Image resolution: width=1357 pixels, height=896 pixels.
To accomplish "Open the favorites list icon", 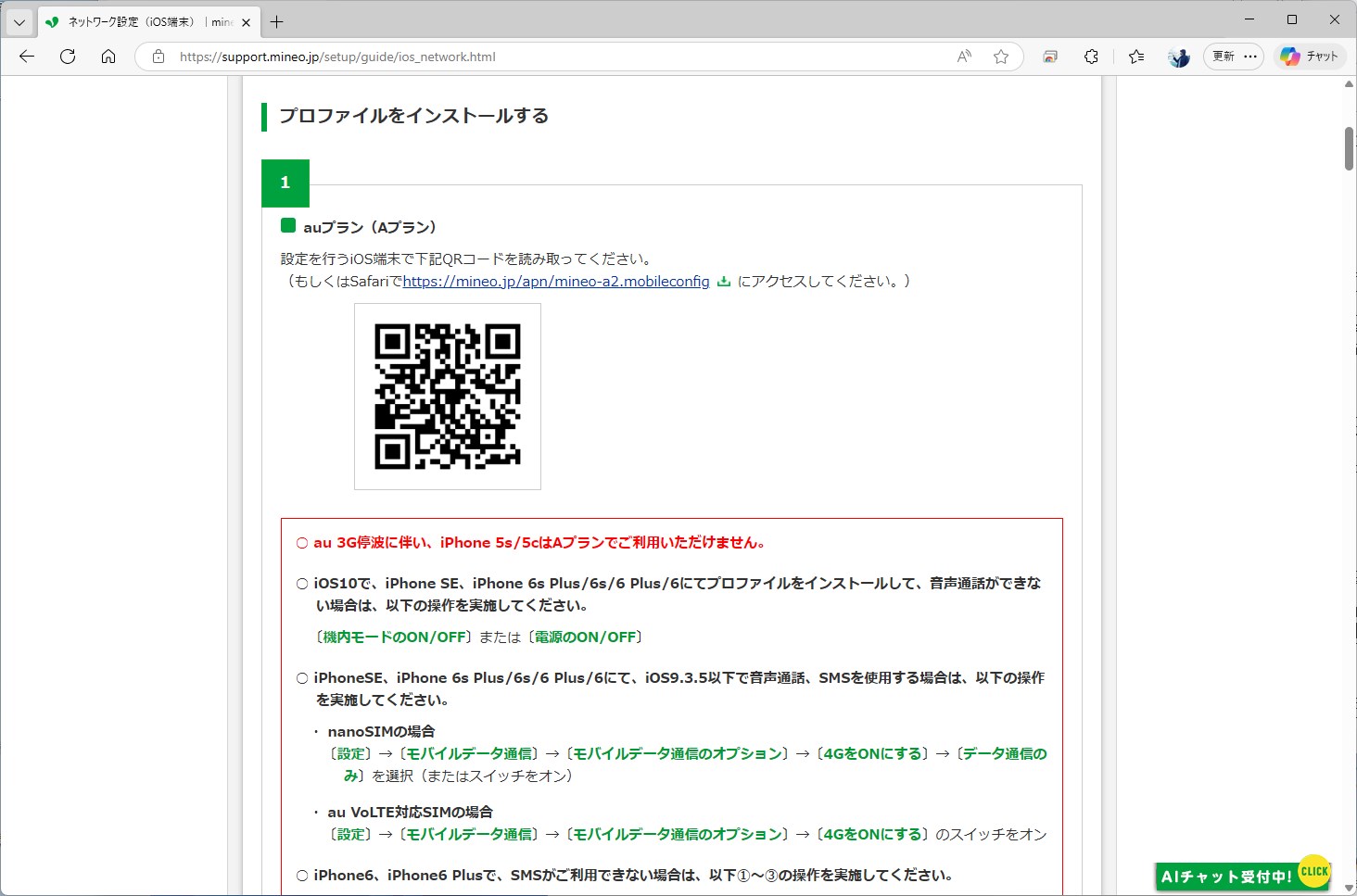I will point(1135,56).
